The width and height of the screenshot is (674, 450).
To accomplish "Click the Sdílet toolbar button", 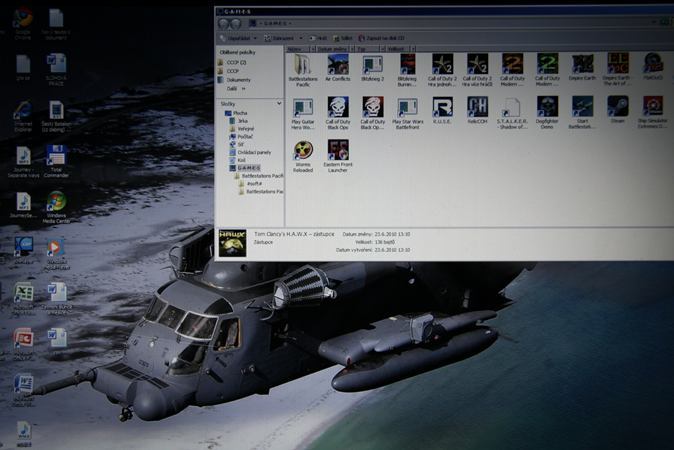I will (x=343, y=38).
